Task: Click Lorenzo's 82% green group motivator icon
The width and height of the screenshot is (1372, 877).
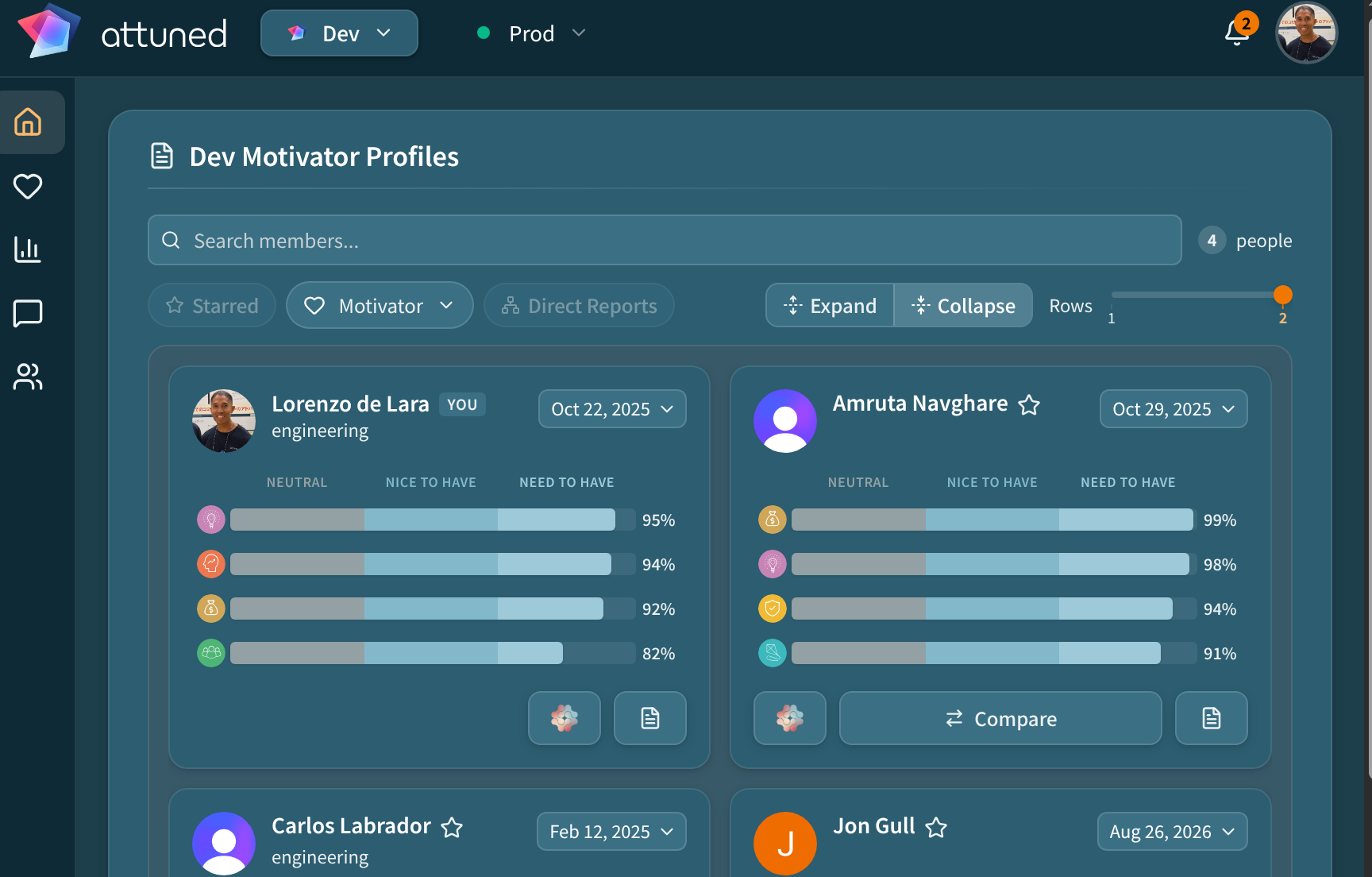Action: pyautogui.click(x=211, y=653)
